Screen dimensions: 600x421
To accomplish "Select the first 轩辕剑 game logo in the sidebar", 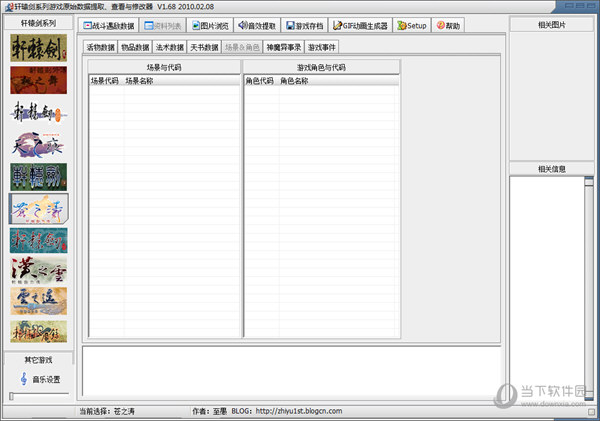I will 40,46.
